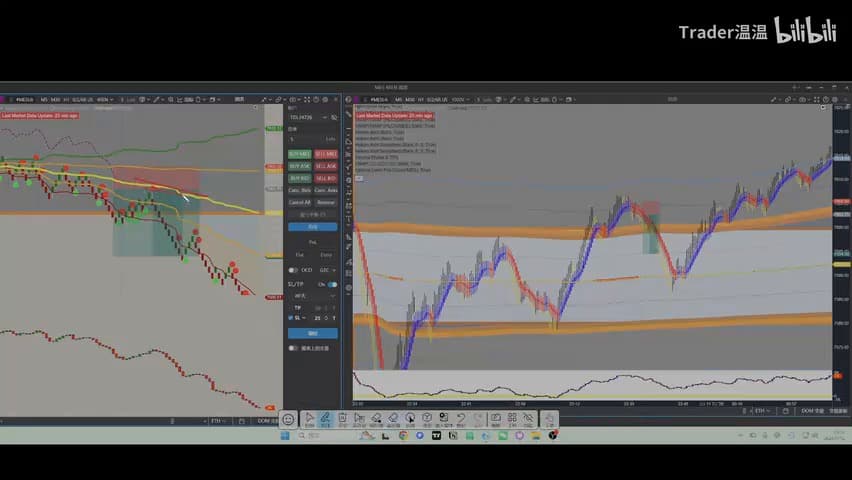Open the green WeChat icon on taskbar
This screenshot has width=852, height=480.
(503, 435)
